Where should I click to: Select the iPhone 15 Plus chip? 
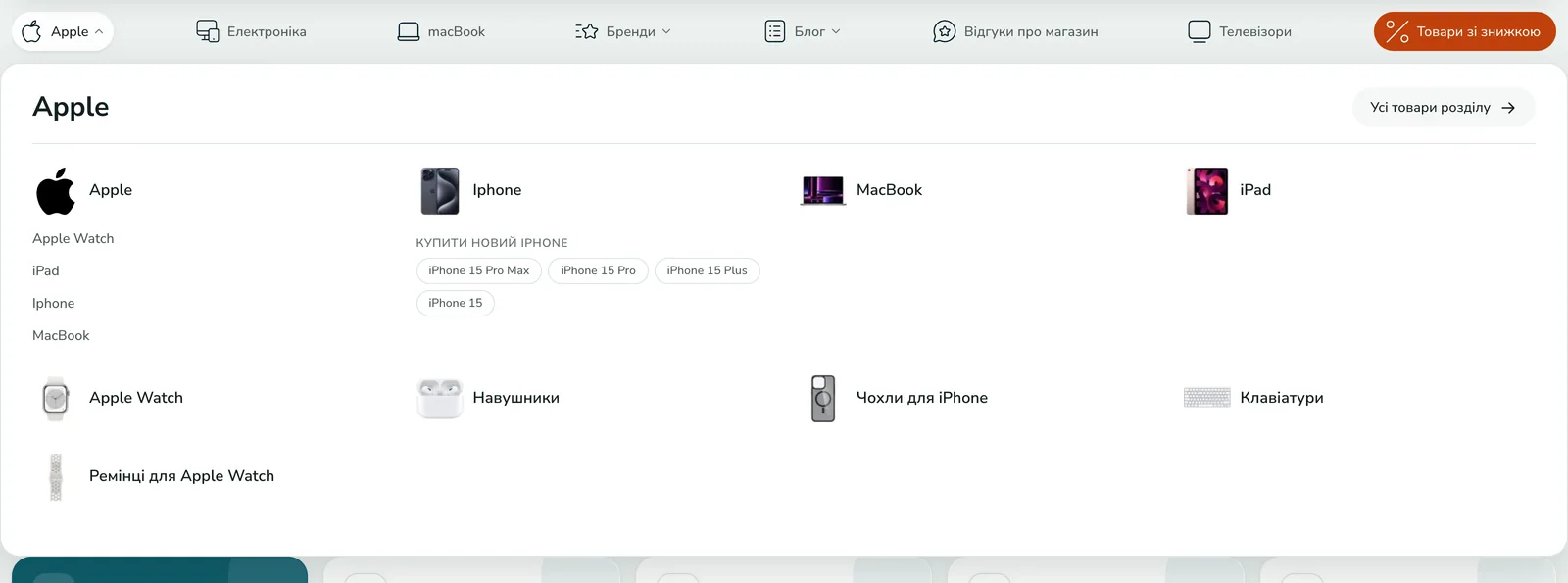tap(707, 270)
